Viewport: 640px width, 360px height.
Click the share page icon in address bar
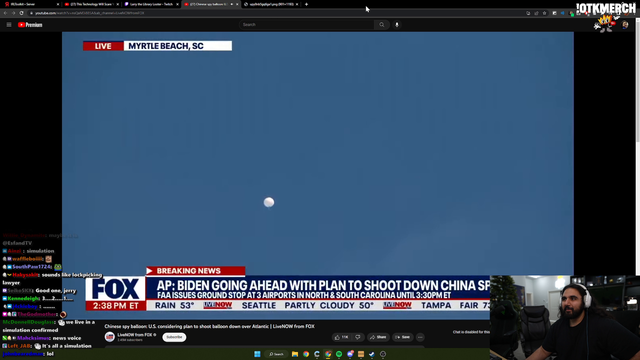(536, 13)
